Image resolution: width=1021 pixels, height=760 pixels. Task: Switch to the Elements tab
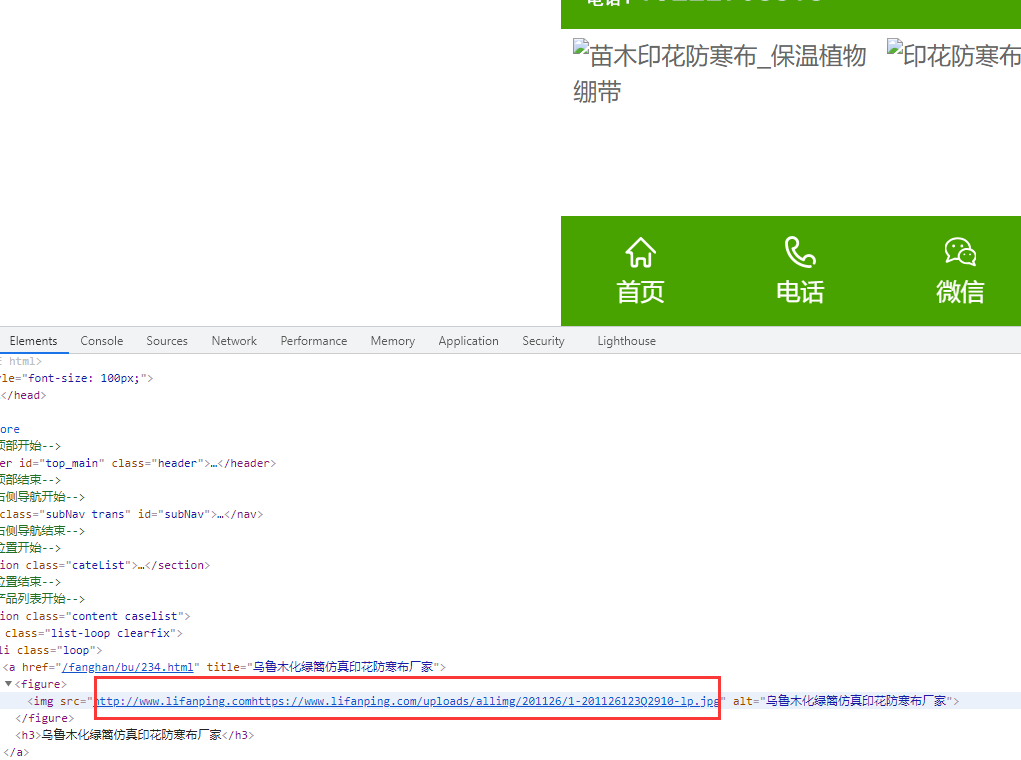pos(33,341)
